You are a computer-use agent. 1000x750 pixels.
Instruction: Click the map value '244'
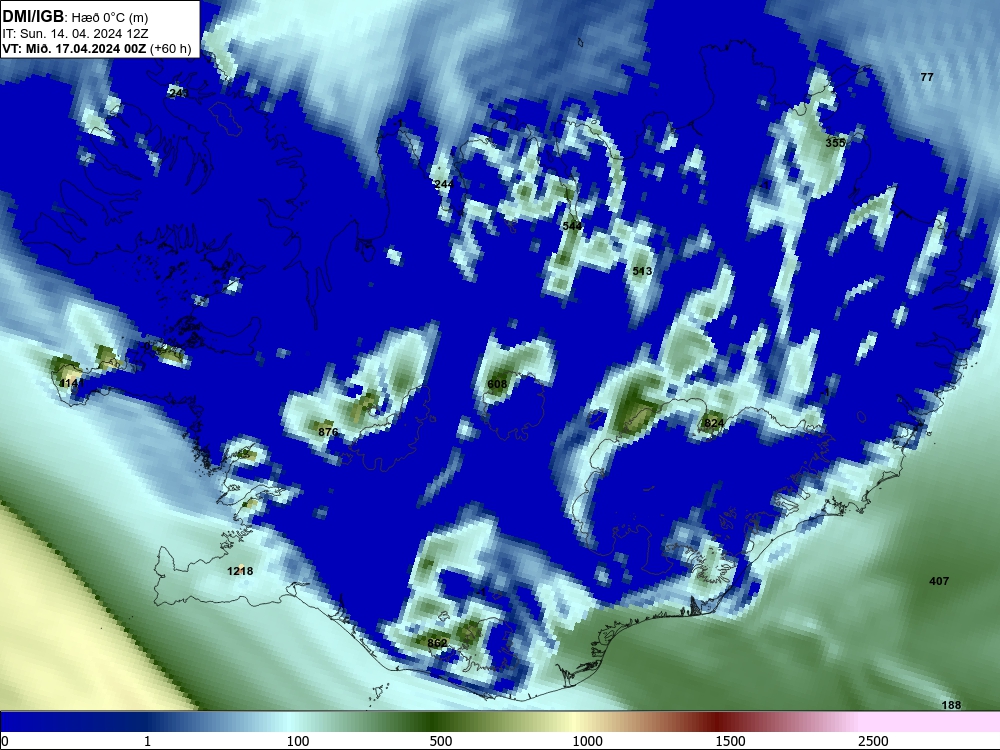coord(444,184)
